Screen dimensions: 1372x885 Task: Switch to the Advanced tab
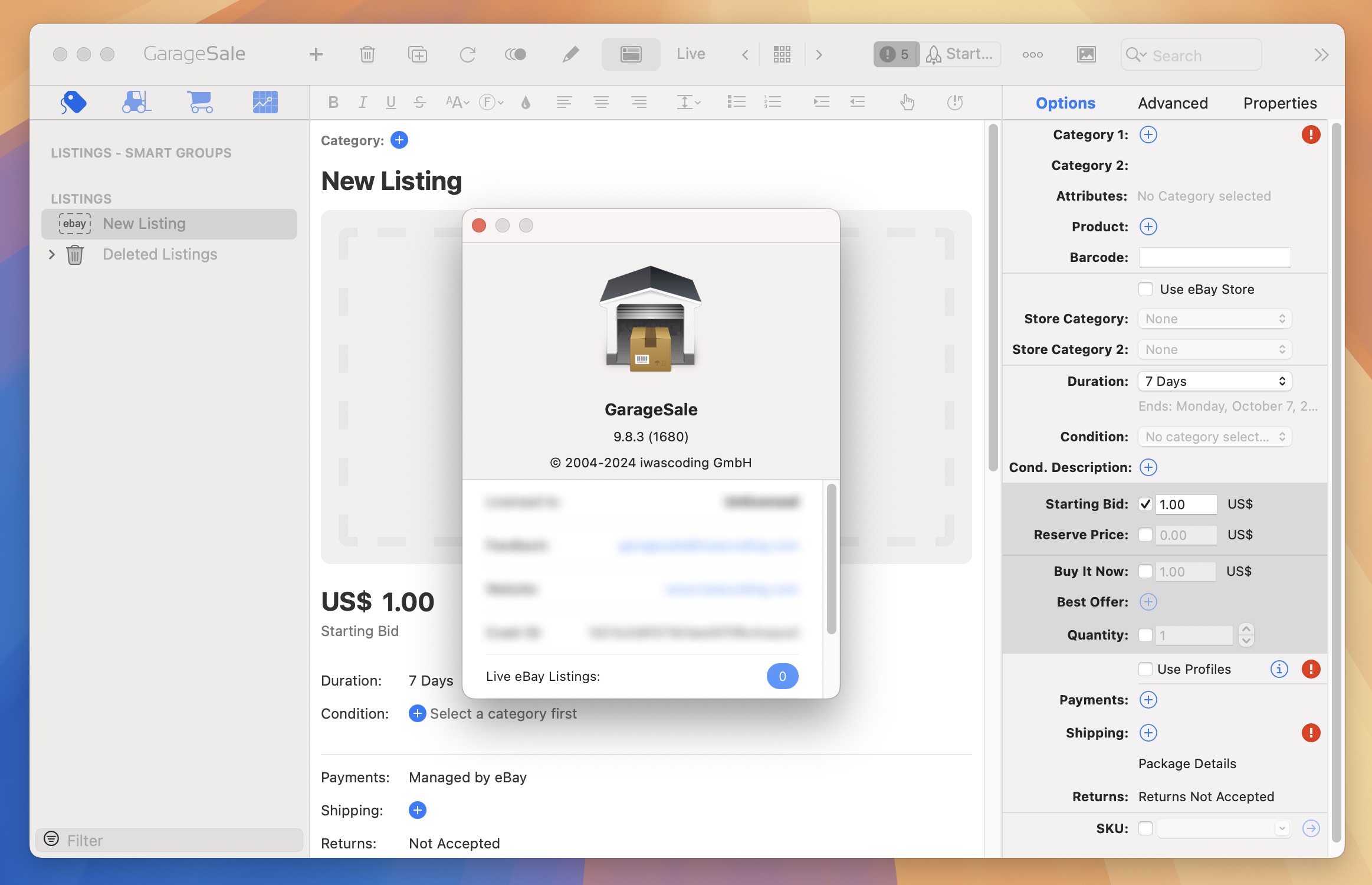point(1173,103)
